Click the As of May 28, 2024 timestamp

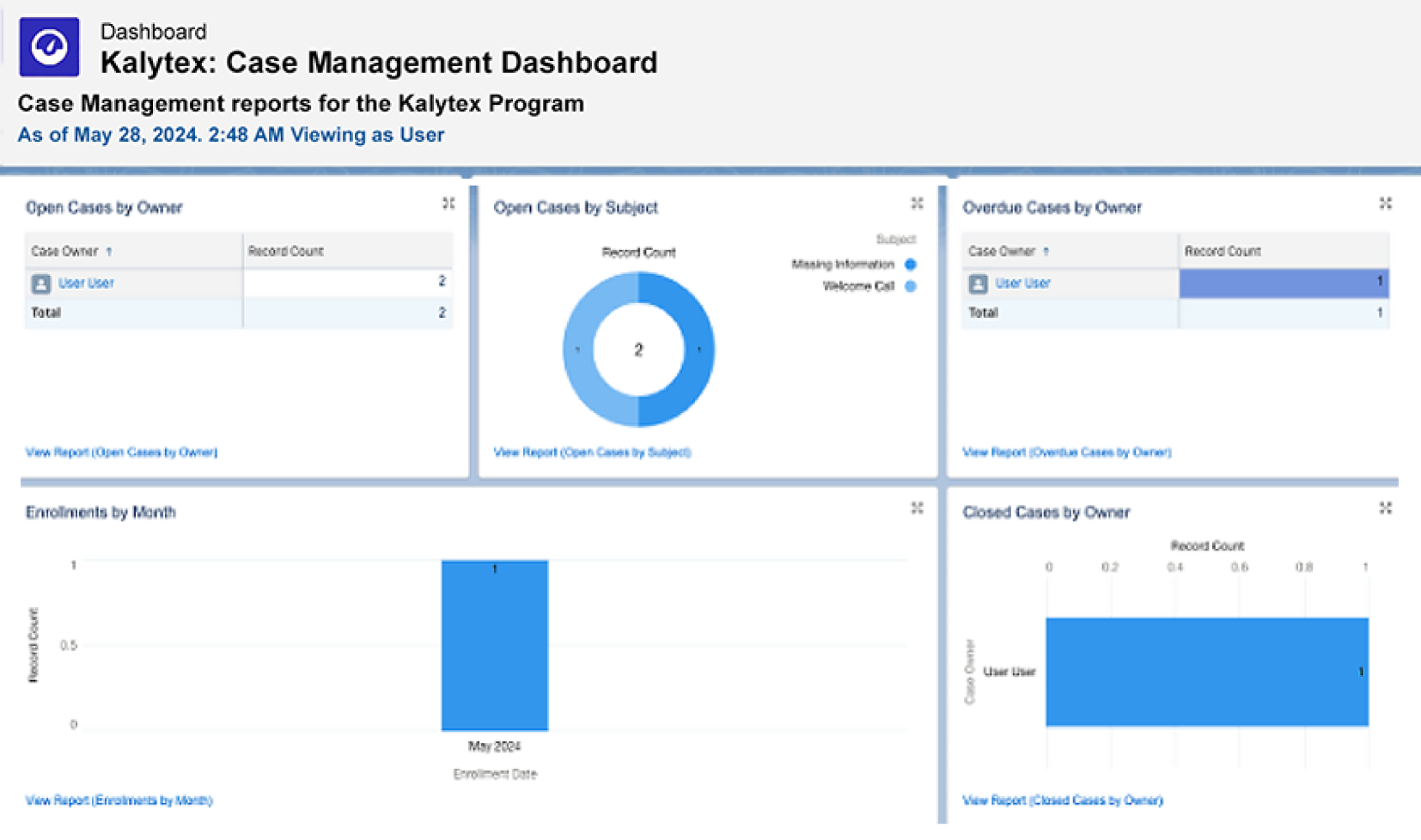tap(231, 135)
